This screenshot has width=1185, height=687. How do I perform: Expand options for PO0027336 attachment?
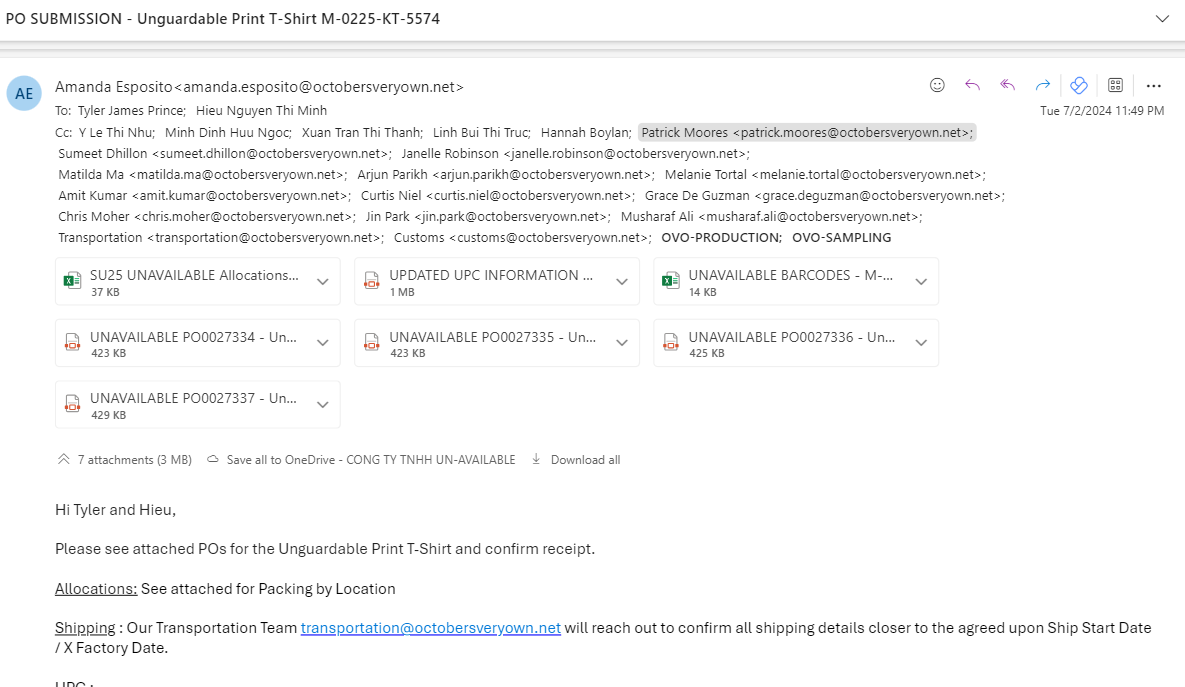pos(921,343)
